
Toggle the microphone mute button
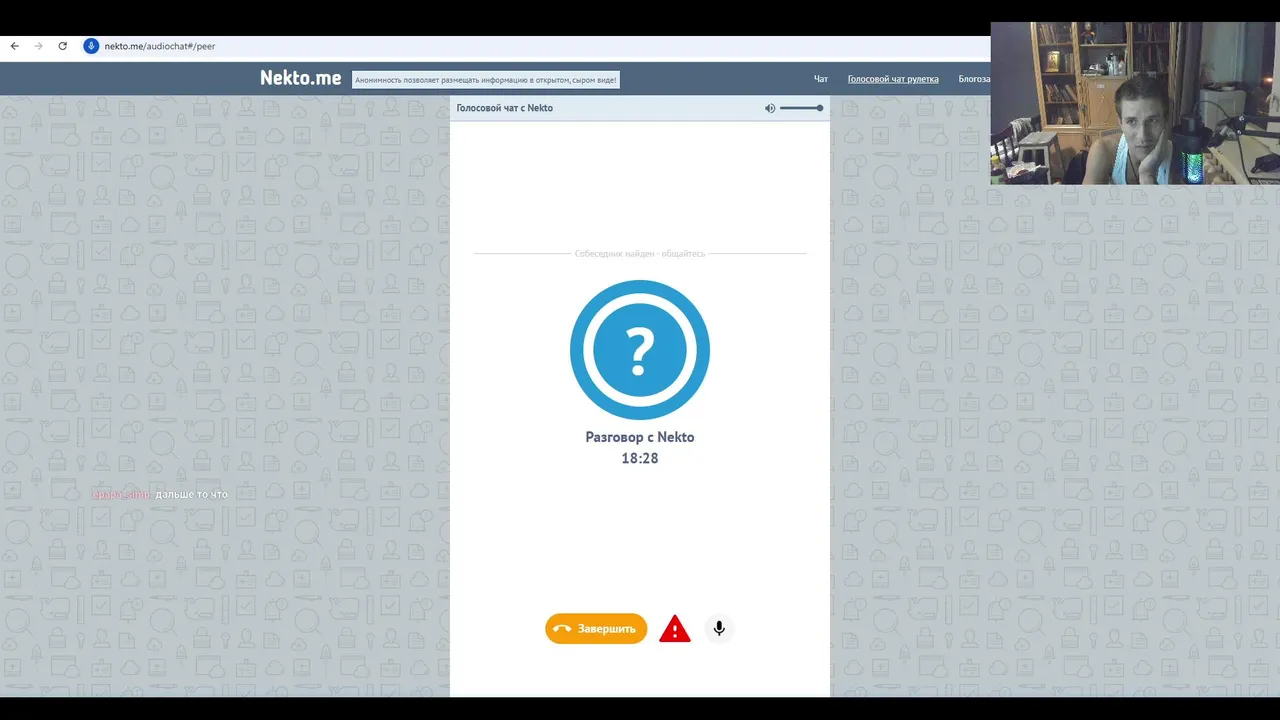[719, 628]
